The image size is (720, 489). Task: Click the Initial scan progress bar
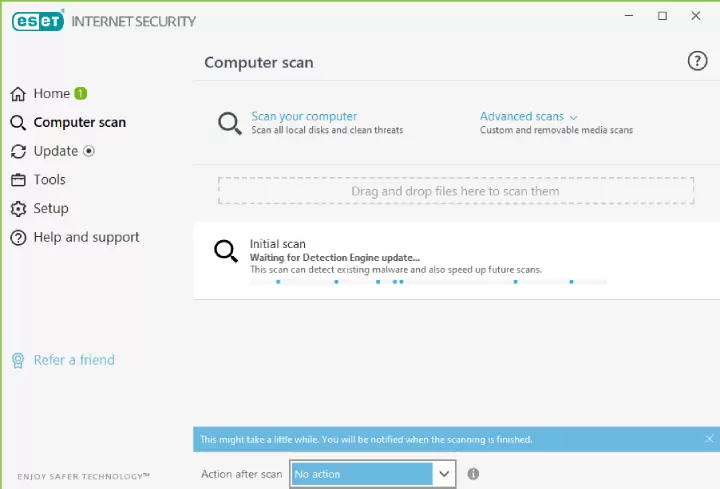point(428,282)
